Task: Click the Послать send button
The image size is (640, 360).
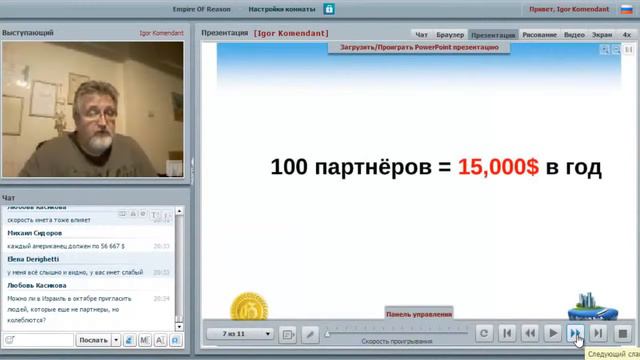Action: click(93, 340)
